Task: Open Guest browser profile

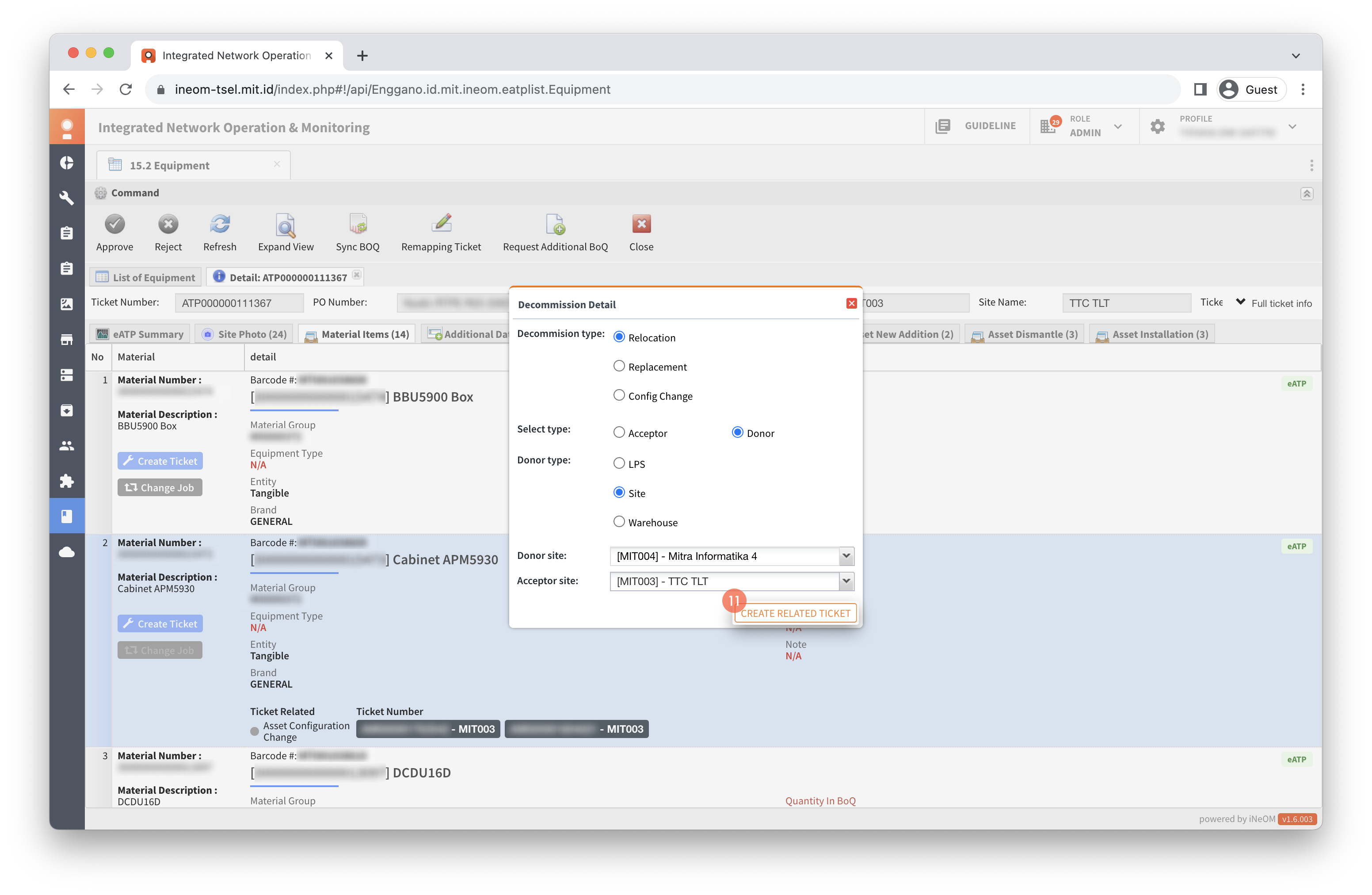Action: tap(1251, 89)
